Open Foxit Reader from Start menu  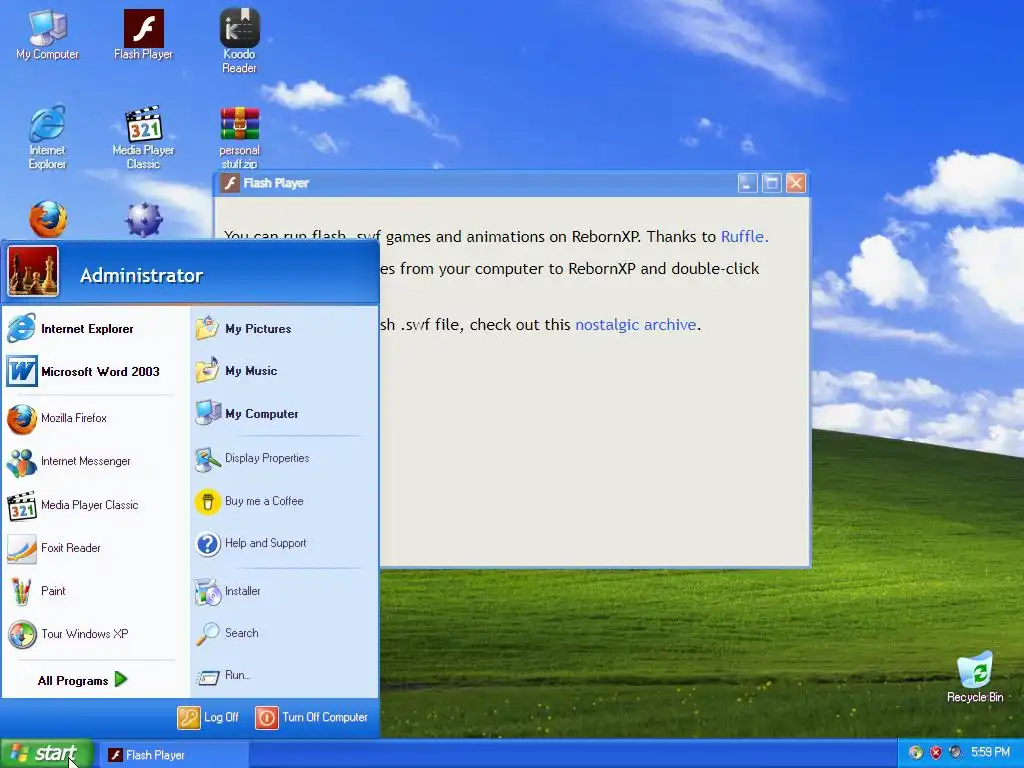click(x=93, y=548)
